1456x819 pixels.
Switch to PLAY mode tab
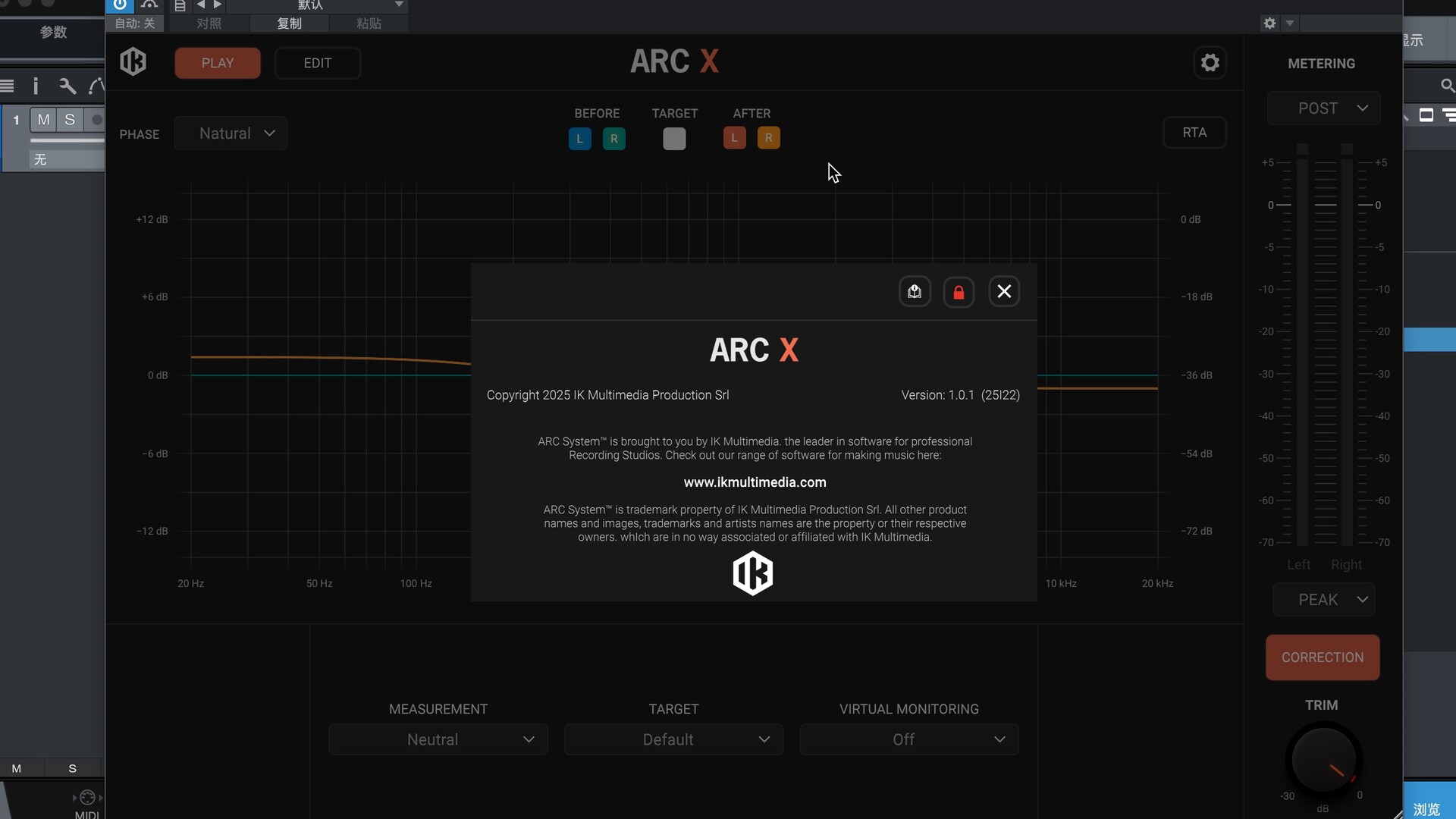click(218, 63)
